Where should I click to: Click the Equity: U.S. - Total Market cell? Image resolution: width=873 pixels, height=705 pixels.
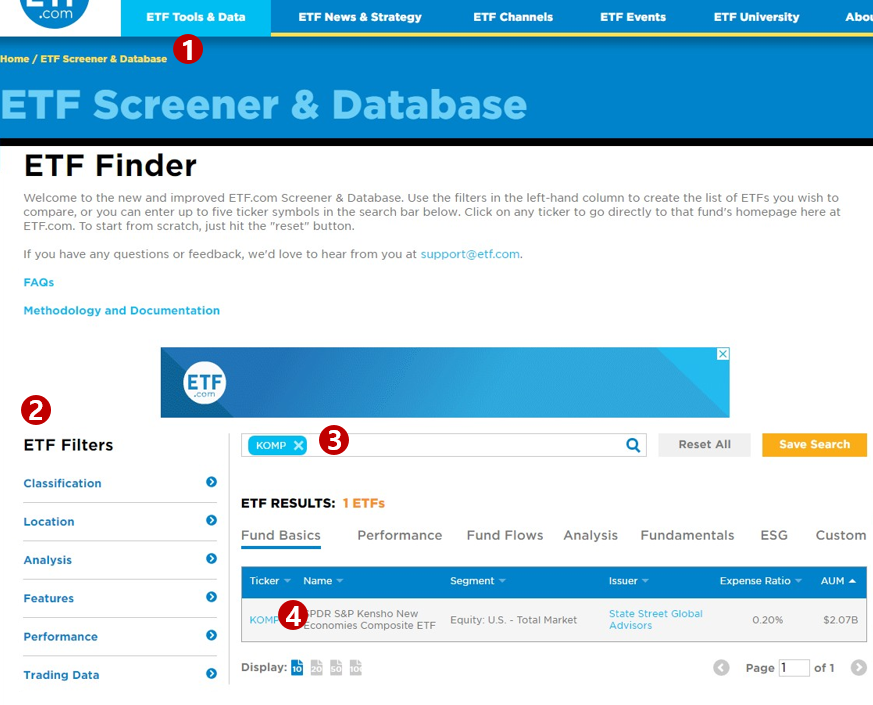[x=513, y=620]
